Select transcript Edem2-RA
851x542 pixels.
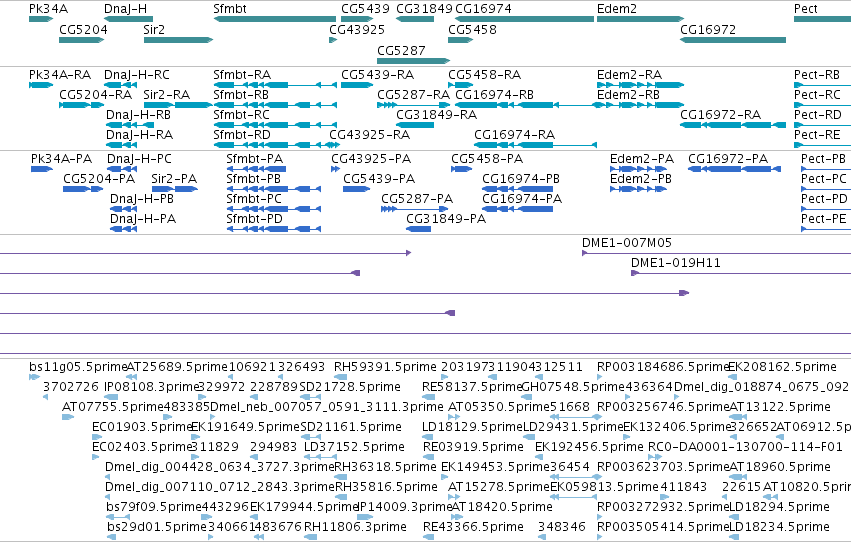click(x=640, y=85)
